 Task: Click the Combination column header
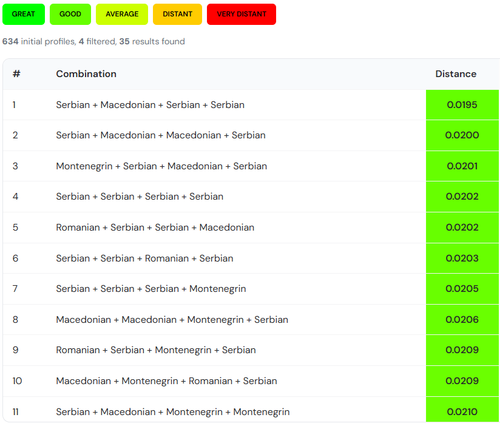[x=86, y=74]
